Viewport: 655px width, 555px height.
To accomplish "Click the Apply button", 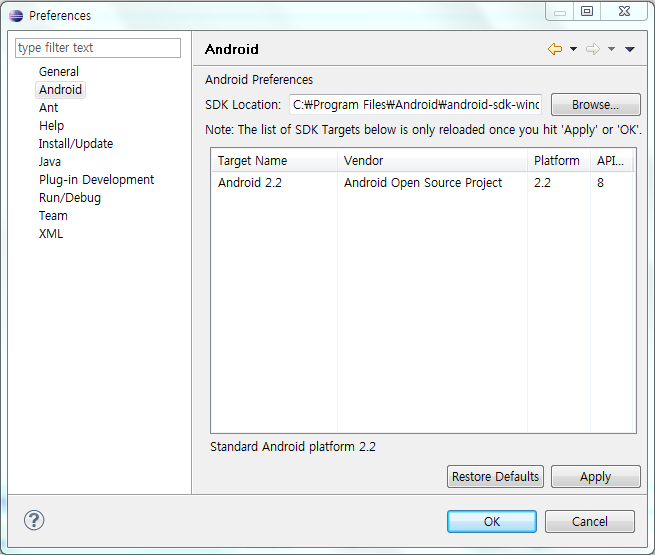I will pyautogui.click(x=596, y=476).
